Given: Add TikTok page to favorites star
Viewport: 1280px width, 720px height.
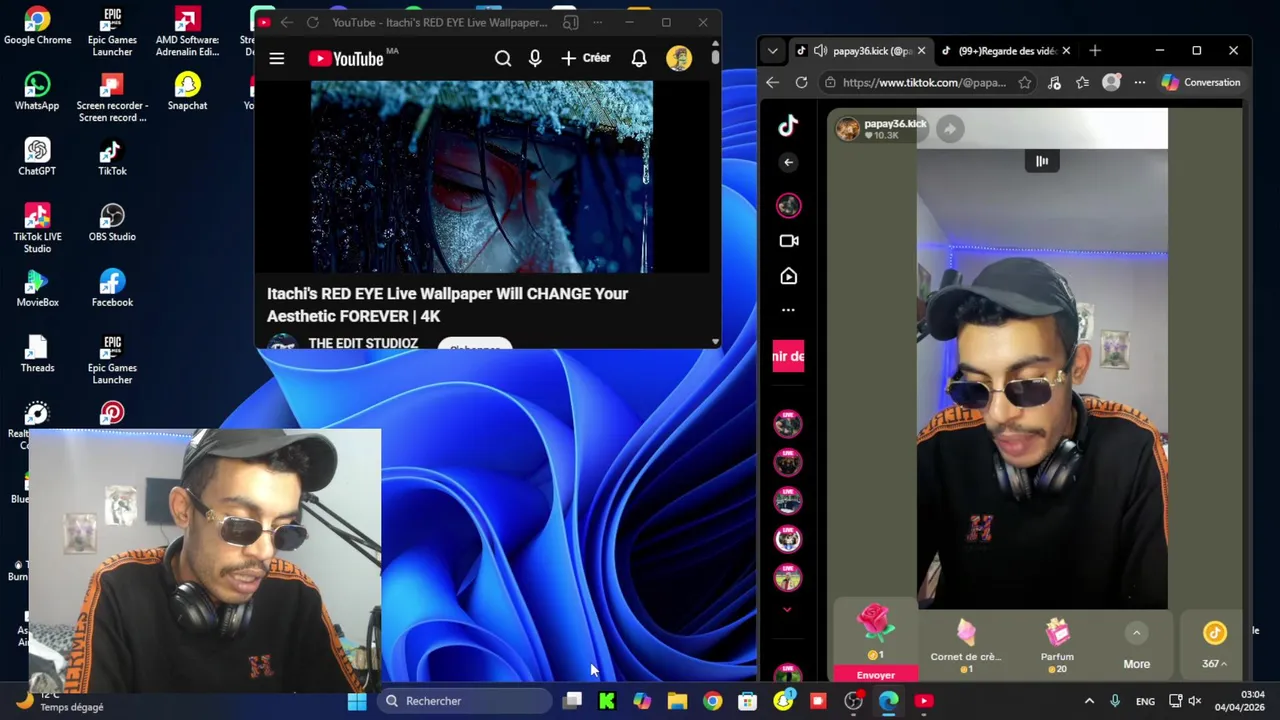Looking at the screenshot, I should (1024, 83).
